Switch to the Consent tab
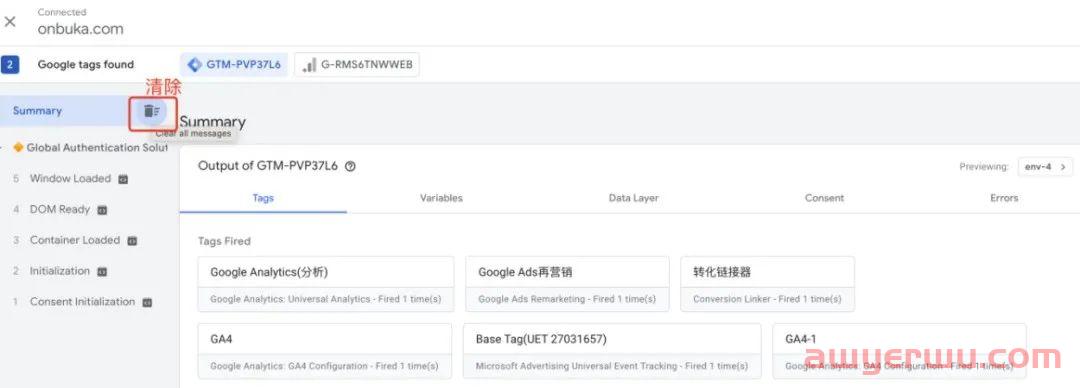The width and height of the screenshot is (1080, 388). tap(824, 198)
